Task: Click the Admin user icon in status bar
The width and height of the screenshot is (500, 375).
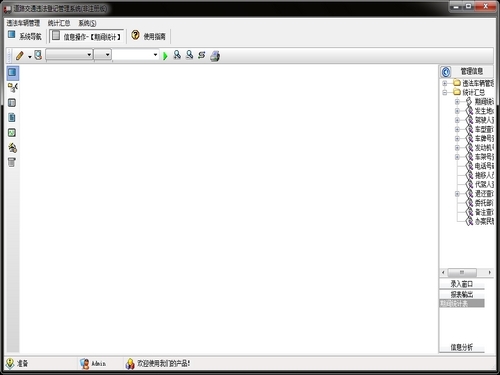Action: click(85, 364)
